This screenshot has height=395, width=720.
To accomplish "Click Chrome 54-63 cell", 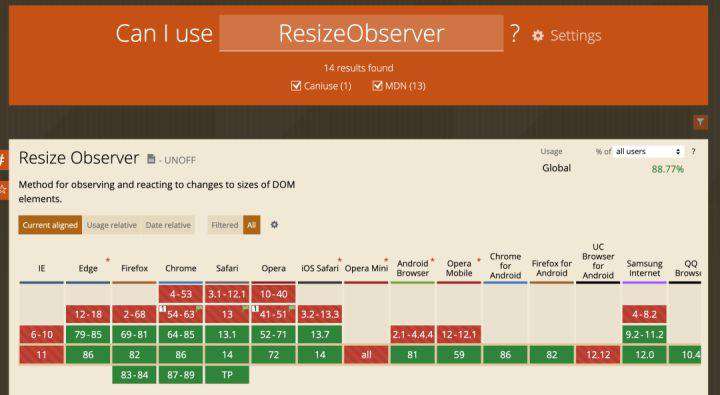I will tap(181, 314).
